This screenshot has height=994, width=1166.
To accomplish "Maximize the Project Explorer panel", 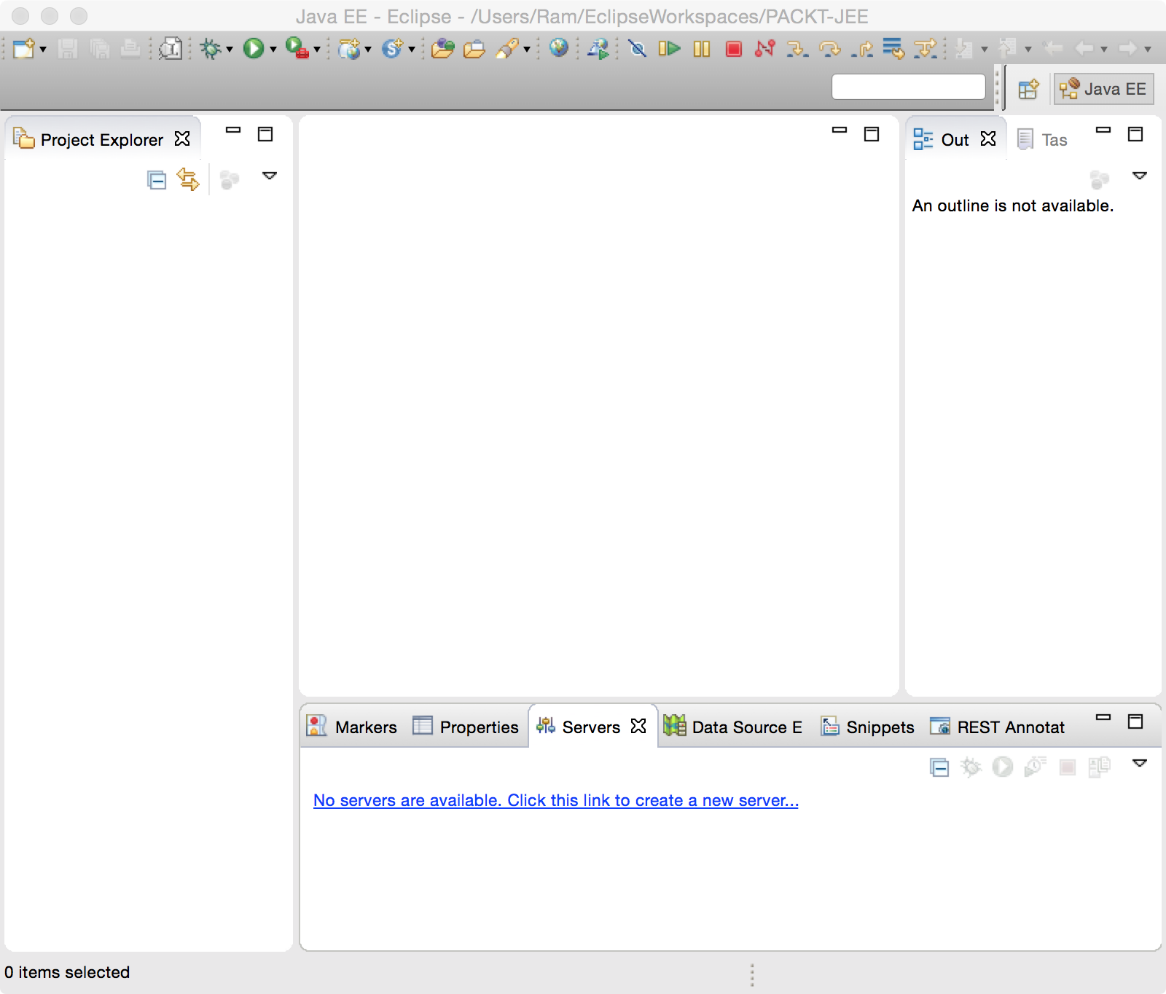I will click(265, 134).
